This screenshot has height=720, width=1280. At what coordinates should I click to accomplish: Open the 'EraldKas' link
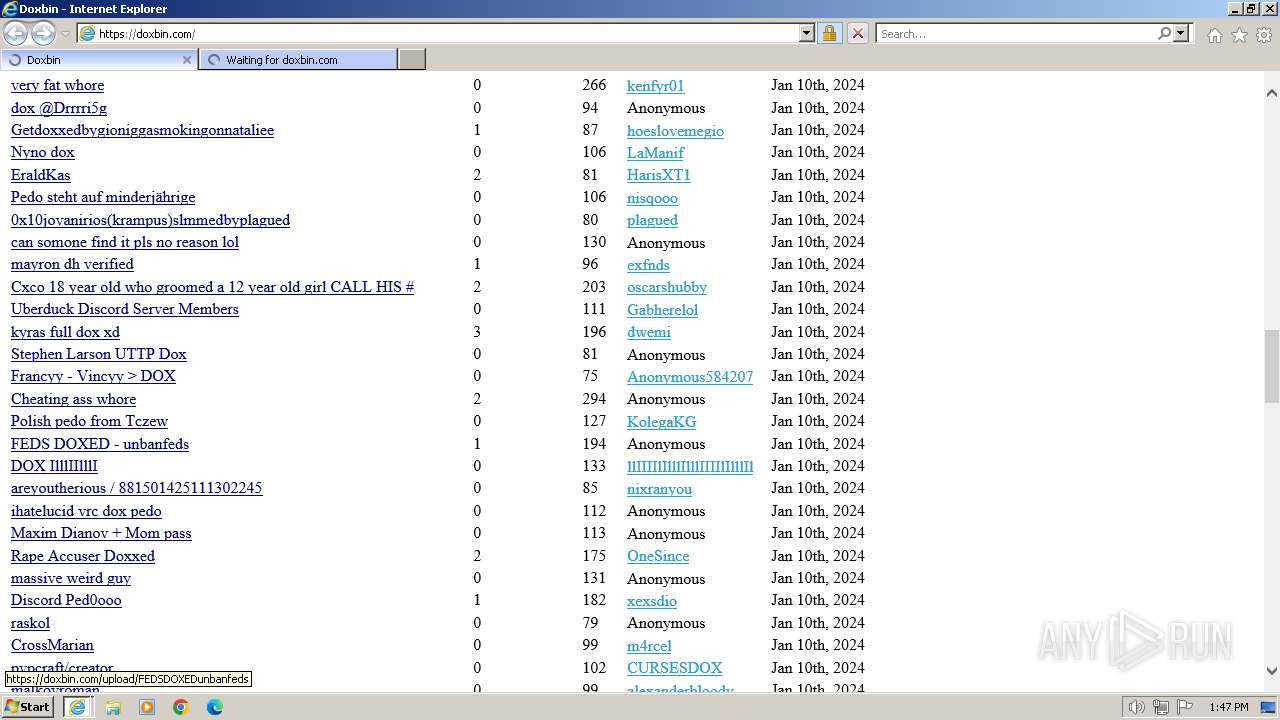[41, 175]
